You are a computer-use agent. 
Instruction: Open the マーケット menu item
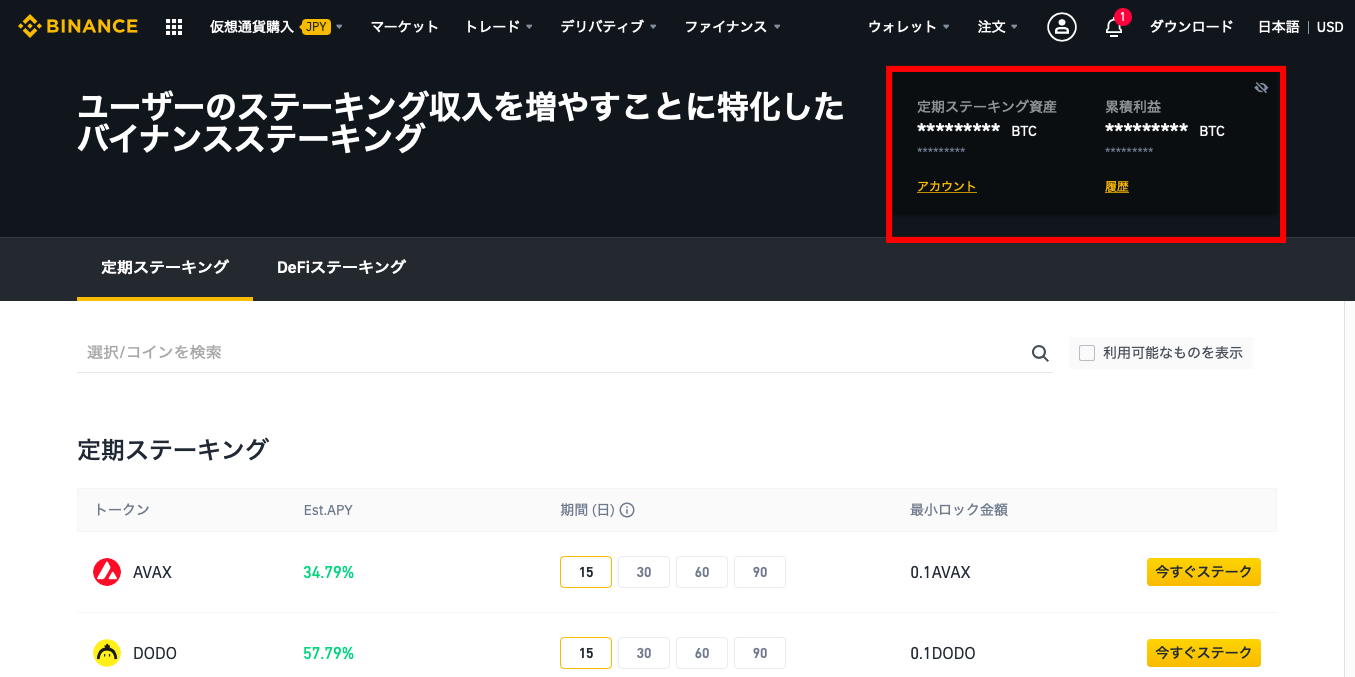[x=404, y=27]
